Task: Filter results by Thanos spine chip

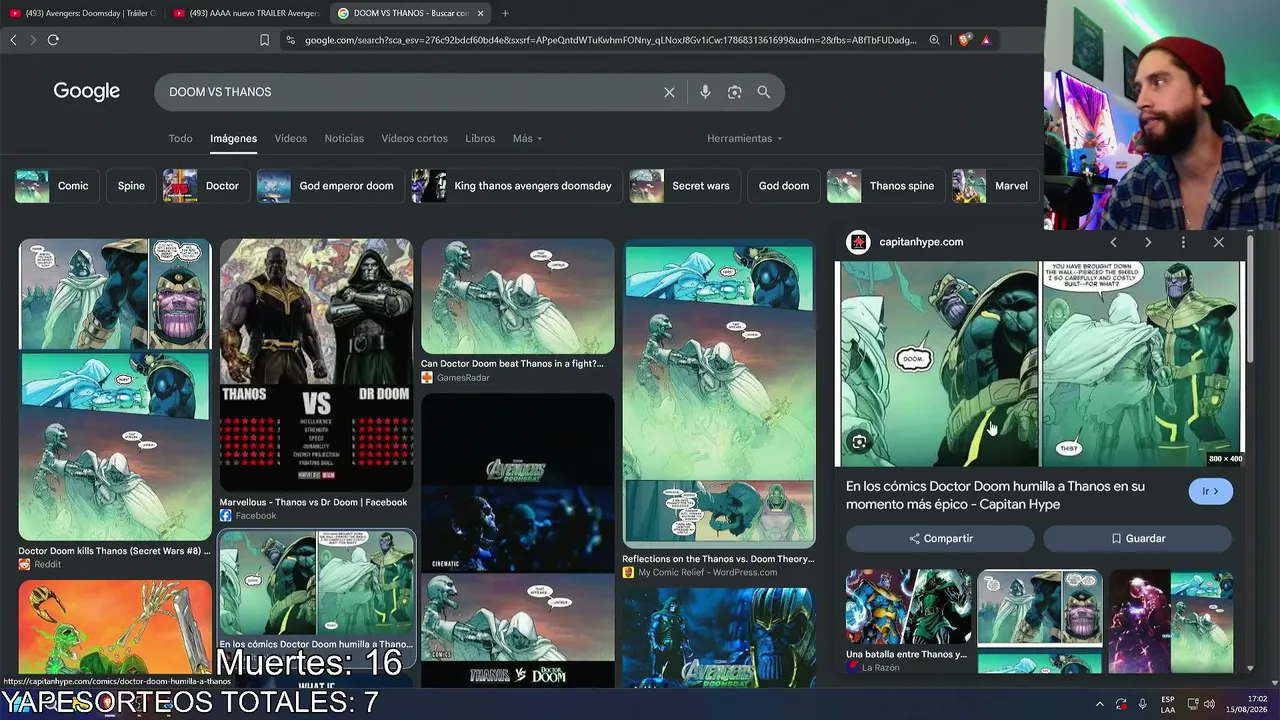Action: click(x=886, y=186)
